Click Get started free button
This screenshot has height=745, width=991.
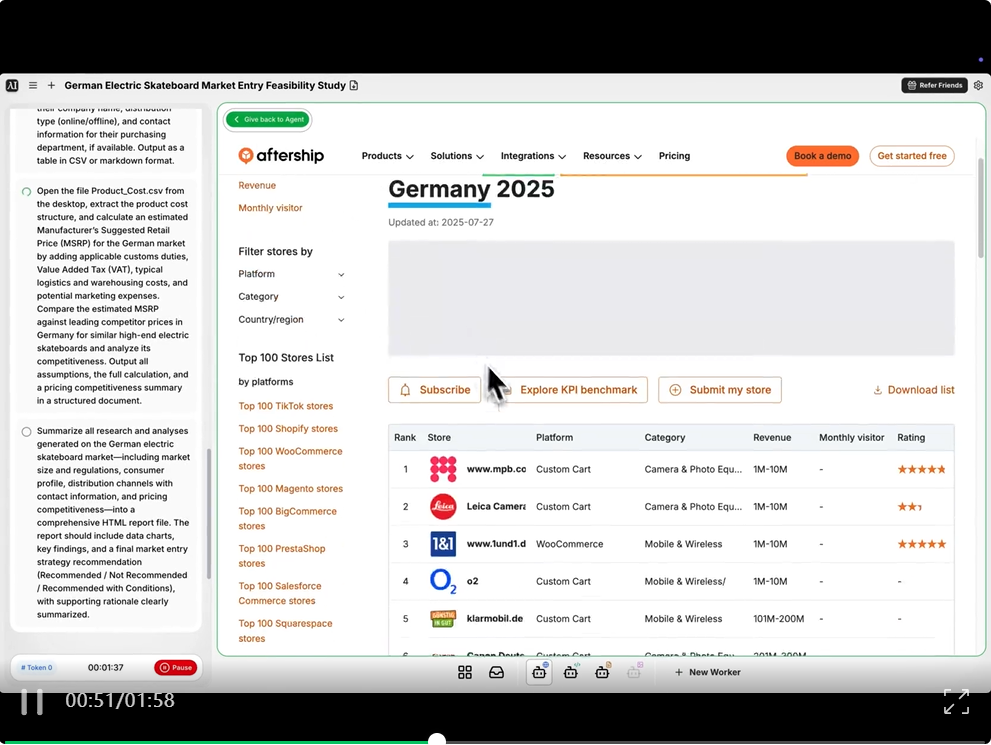[x=912, y=156]
